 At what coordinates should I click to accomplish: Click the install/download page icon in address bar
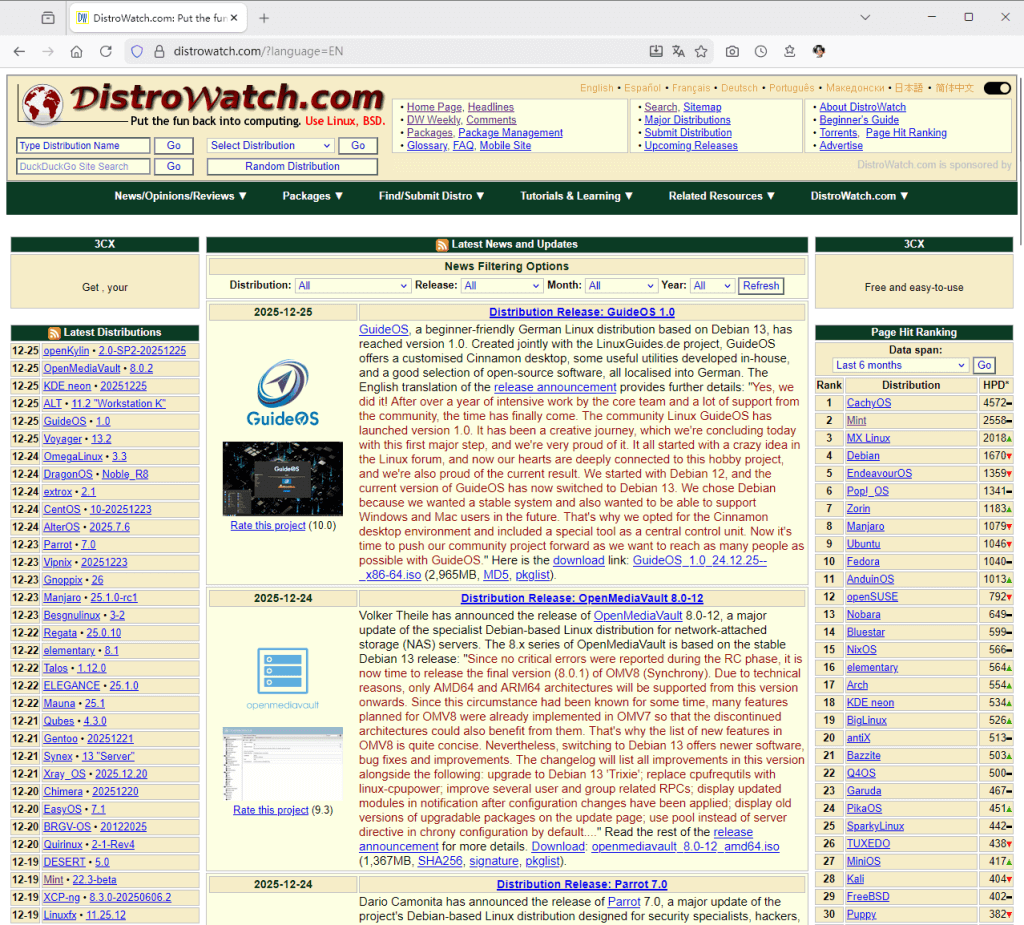tap(656, 51)
